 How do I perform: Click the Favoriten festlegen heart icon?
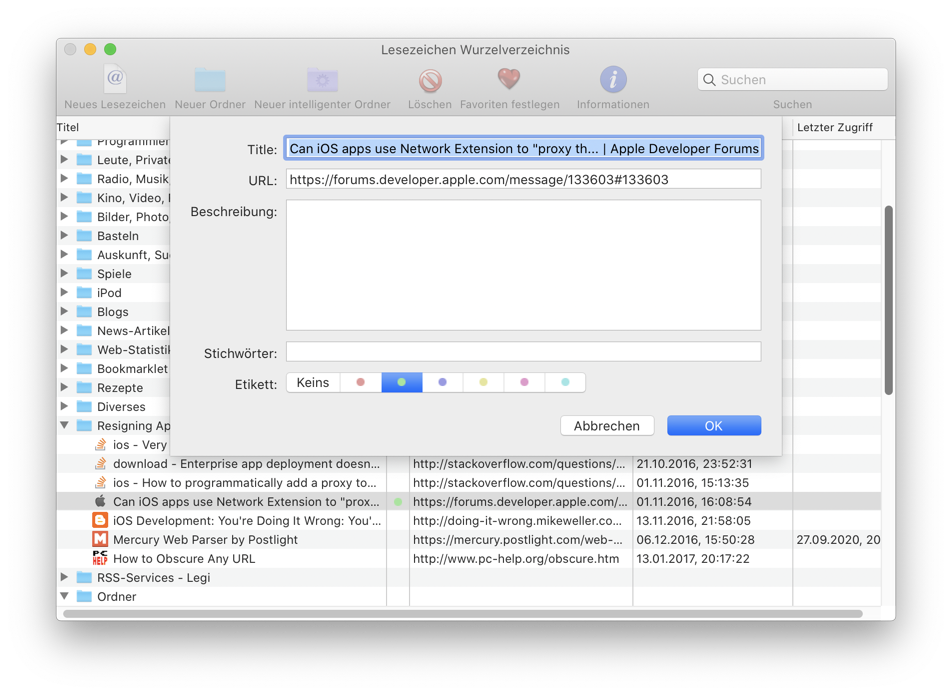click(509, 79)
